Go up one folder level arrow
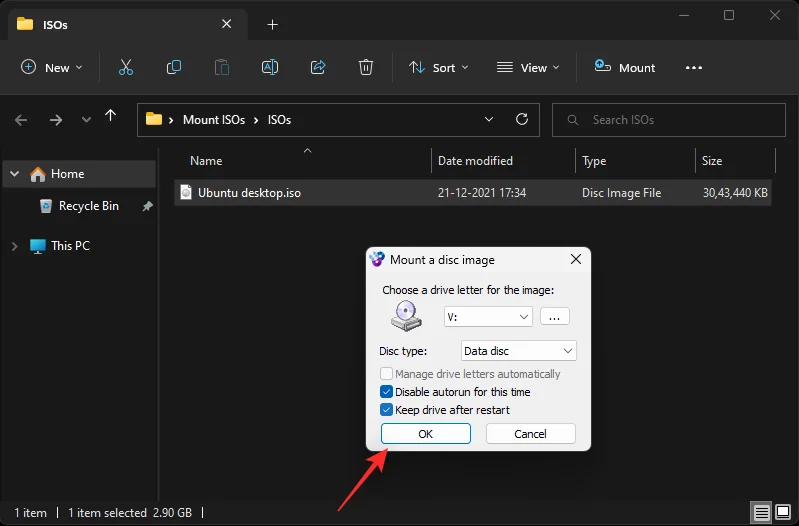Screen dimensions: 799x526 pos(111,117)
